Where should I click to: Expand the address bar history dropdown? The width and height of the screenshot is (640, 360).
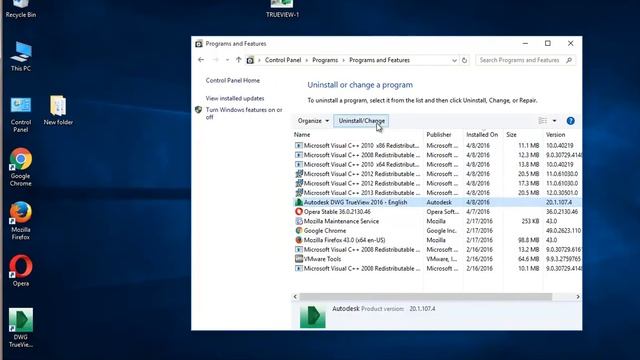tap(454, 60)
